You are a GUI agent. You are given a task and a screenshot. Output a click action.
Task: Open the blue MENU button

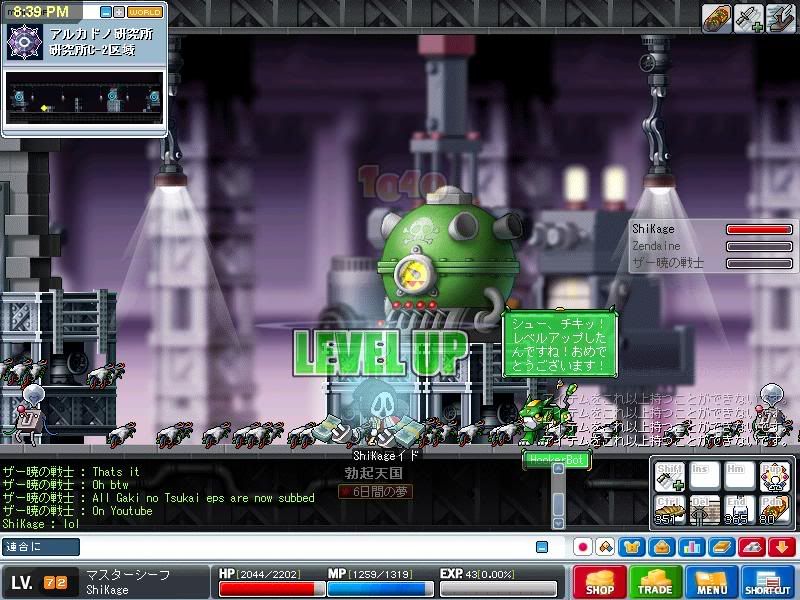(711, 582)
